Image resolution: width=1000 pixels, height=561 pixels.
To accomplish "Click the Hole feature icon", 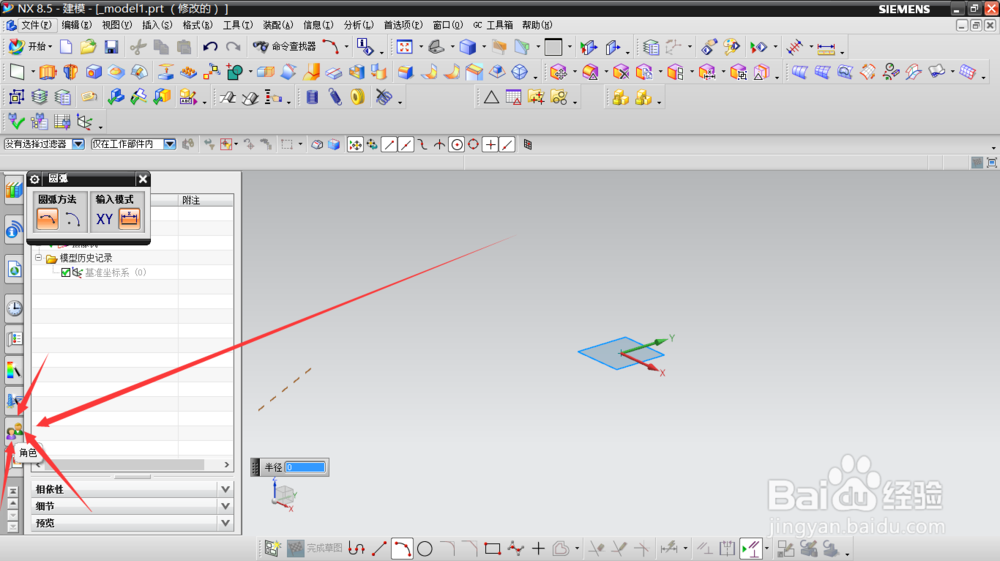I will click(94, 72).
